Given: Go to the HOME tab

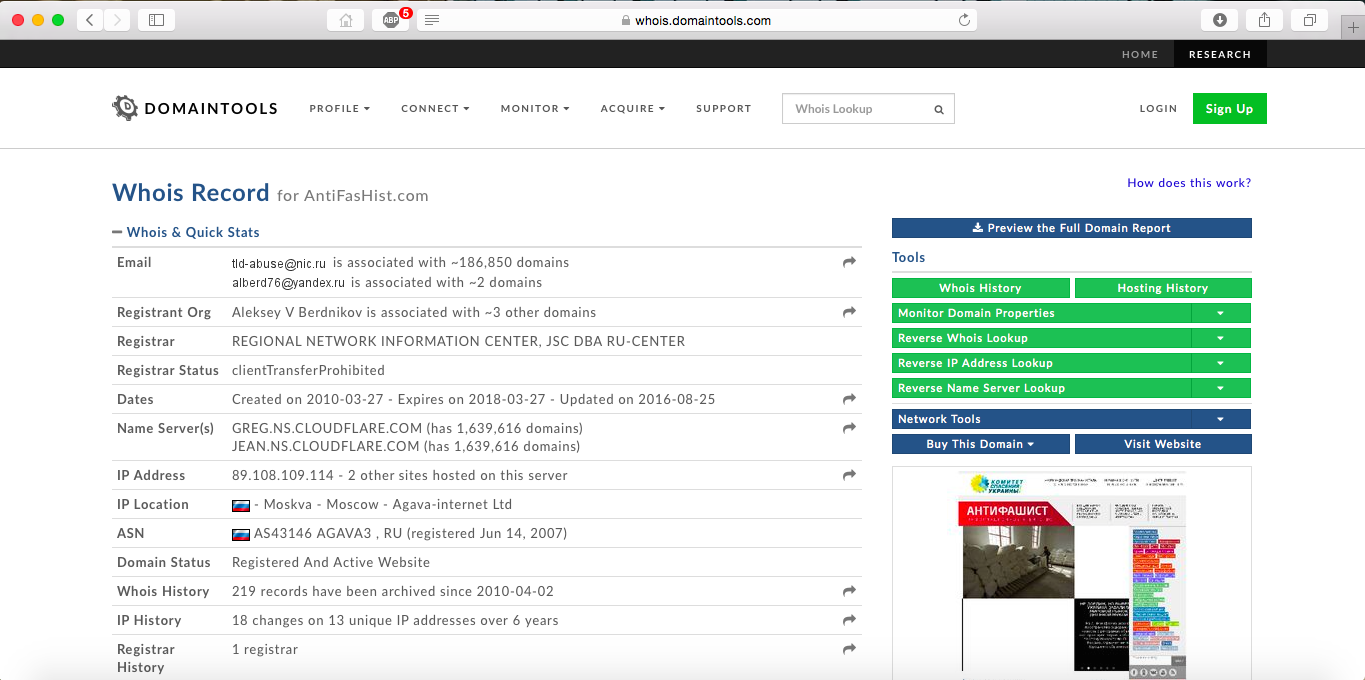Looking at the screenshot, I should 1140,54.
